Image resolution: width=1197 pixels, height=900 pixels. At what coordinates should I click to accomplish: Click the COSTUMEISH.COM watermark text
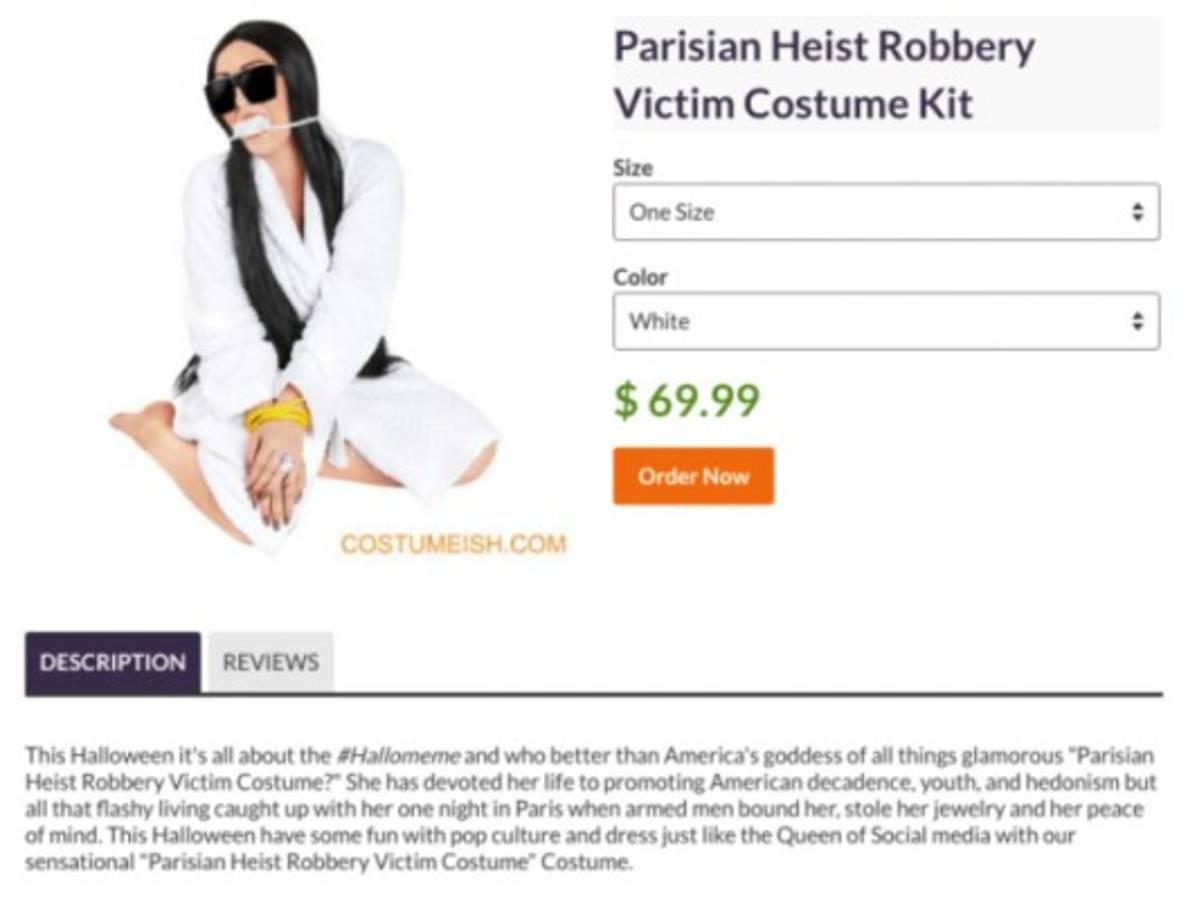(x=453, y=544)
